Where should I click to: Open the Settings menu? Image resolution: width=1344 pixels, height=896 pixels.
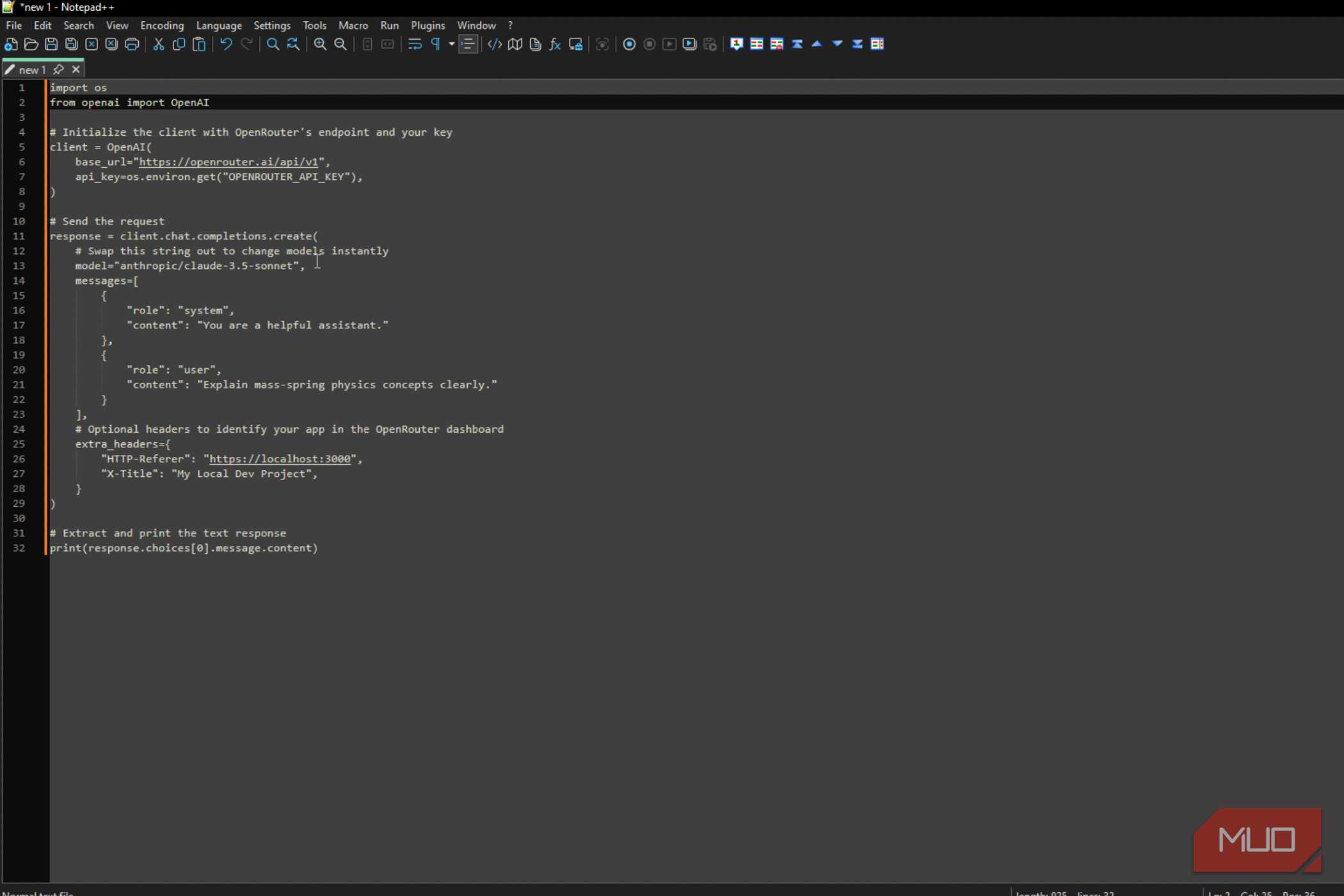tap(272, 26)
